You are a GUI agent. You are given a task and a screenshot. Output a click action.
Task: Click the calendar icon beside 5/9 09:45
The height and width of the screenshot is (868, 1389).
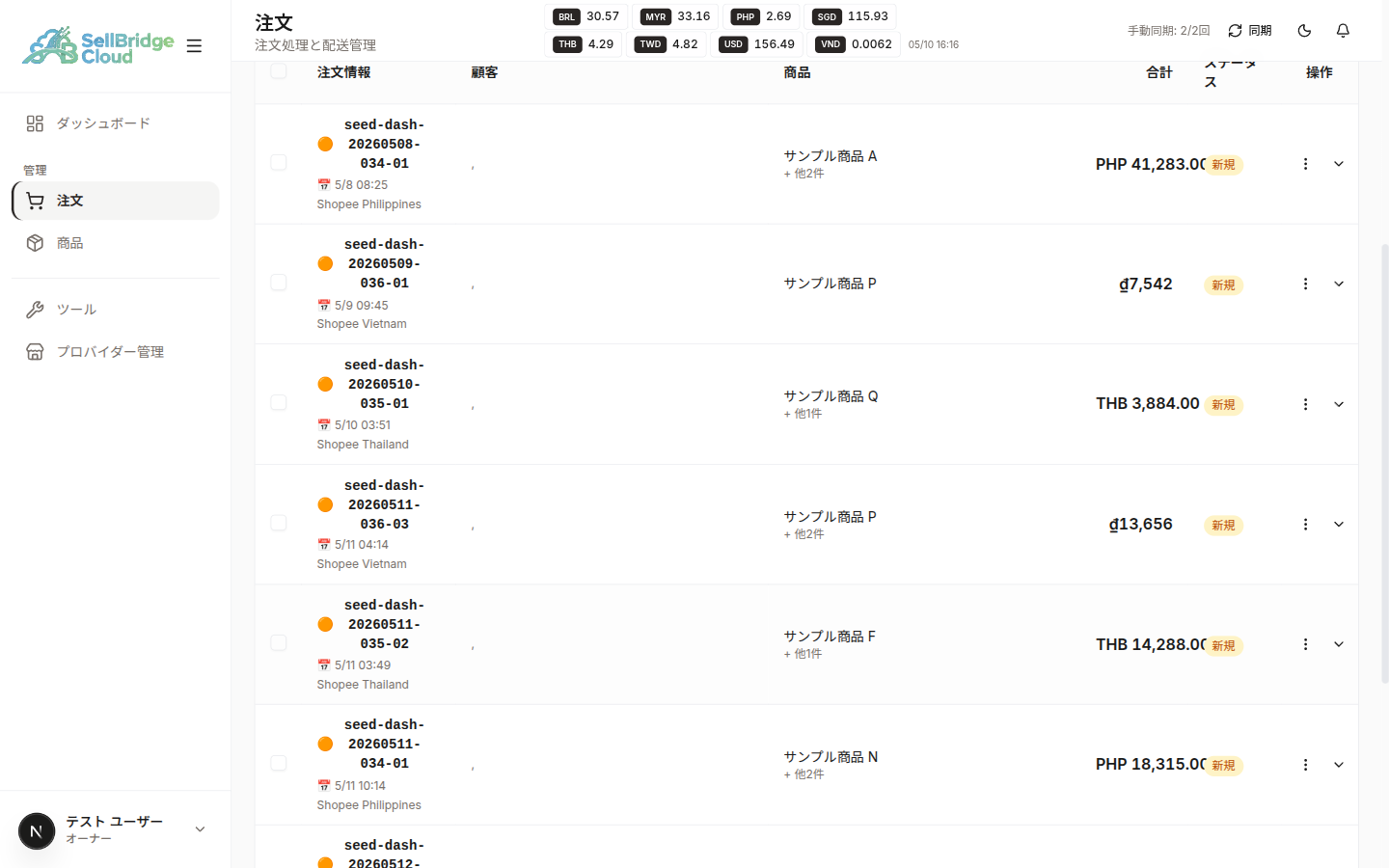tap(324, 305)
